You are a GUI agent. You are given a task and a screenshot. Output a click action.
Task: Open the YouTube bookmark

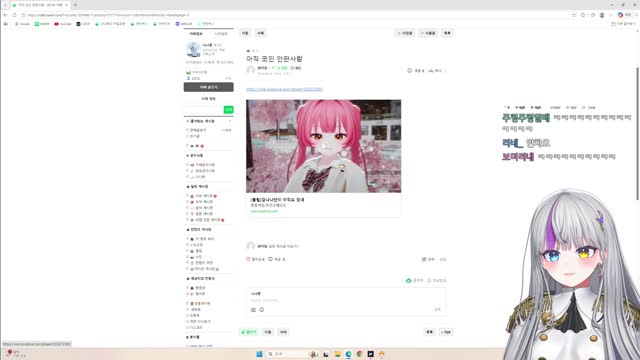63,24
